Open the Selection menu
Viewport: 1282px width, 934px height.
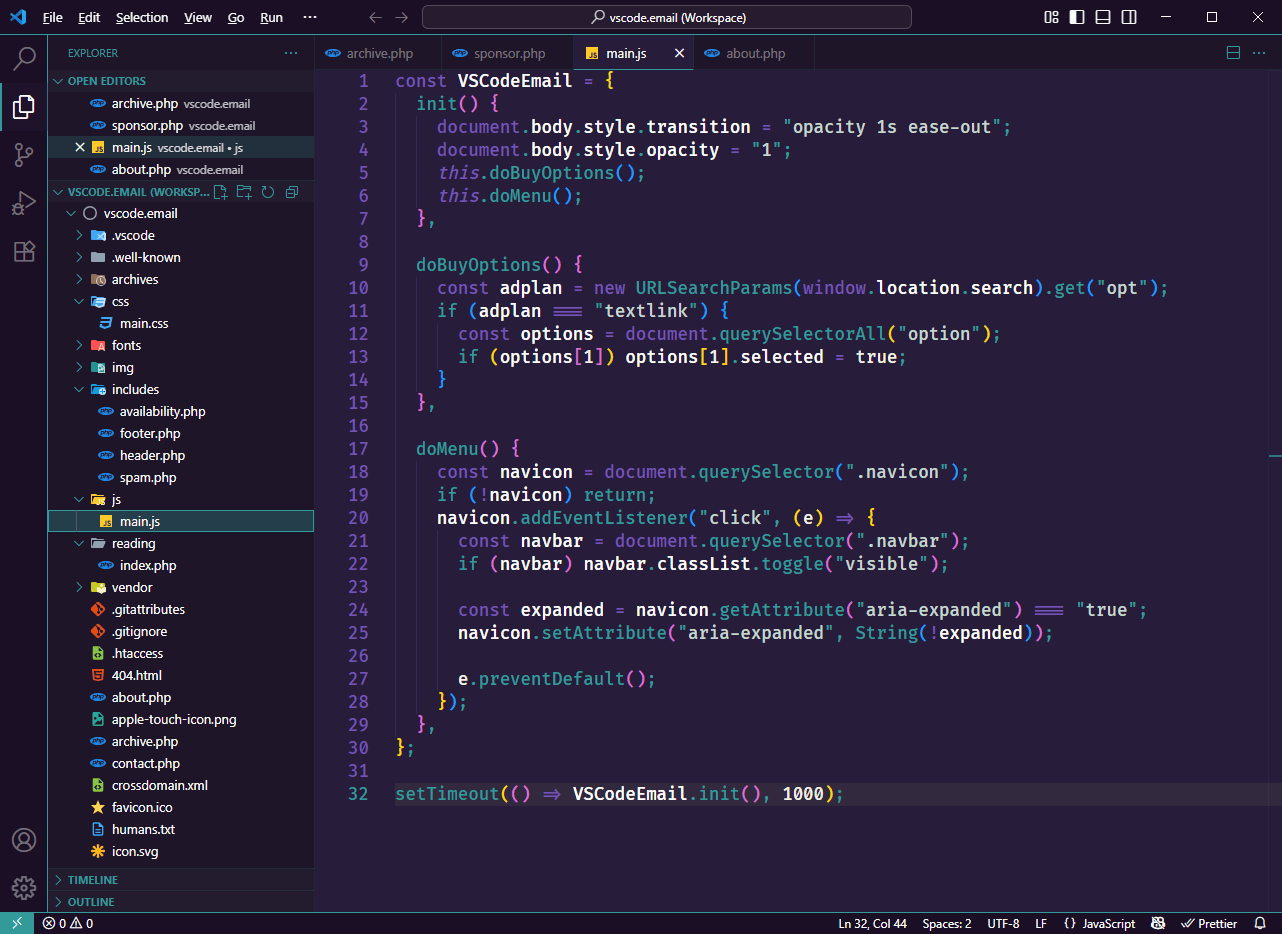coord(142,17)
